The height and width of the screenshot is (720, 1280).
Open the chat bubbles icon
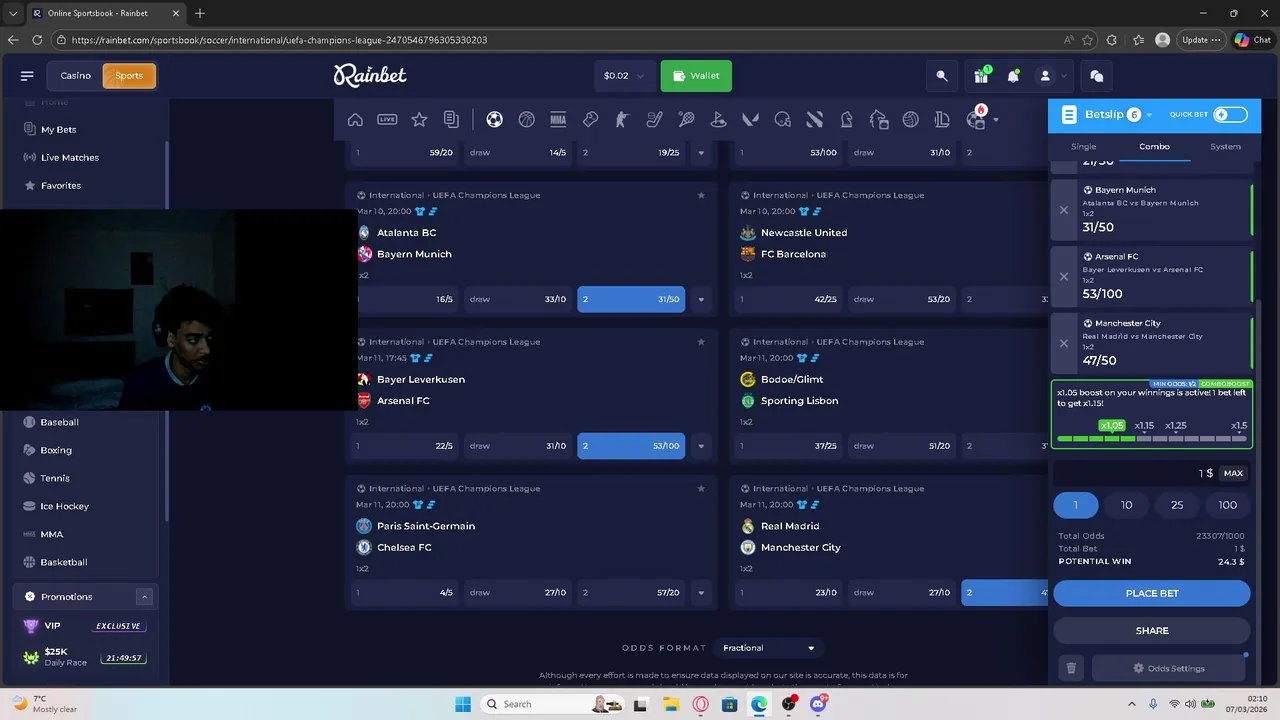click(x=1096, y=76)
